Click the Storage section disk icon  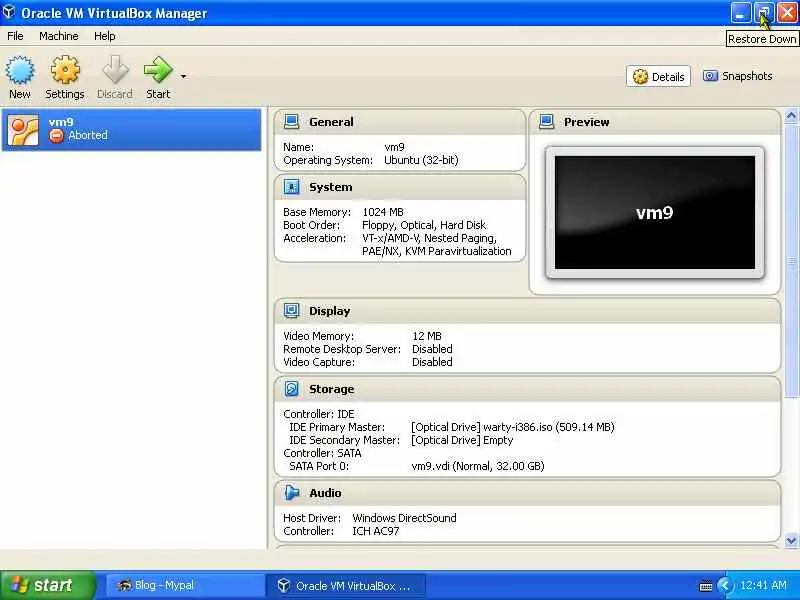tap(291, 389)
